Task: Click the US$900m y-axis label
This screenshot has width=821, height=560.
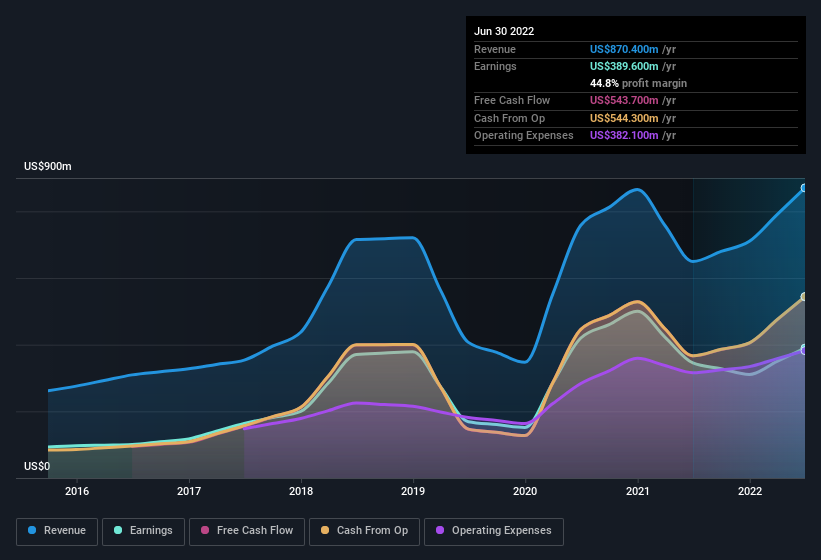Action: pyautogui.click(x=48, y=166)
